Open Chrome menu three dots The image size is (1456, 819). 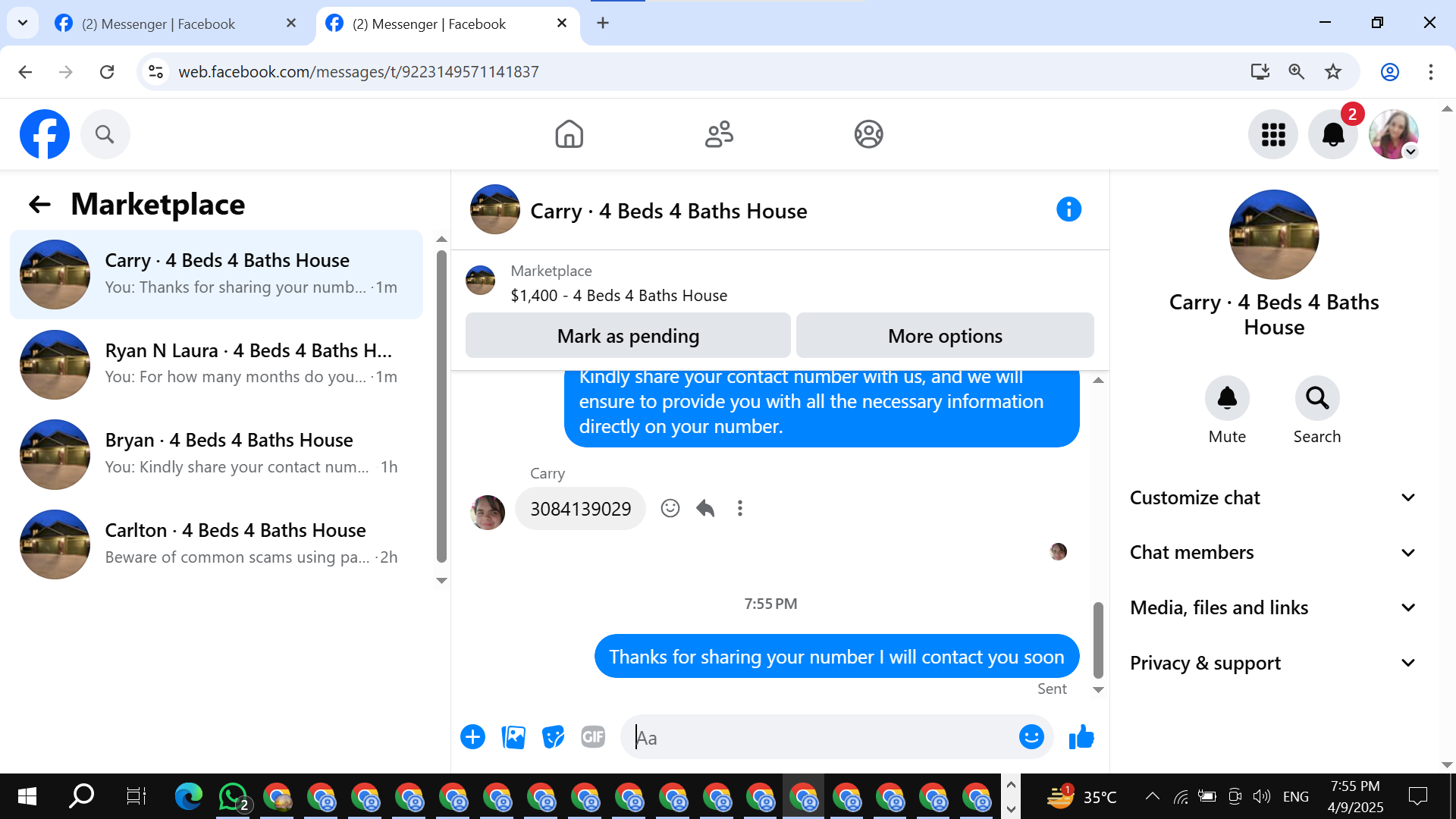1430,72
